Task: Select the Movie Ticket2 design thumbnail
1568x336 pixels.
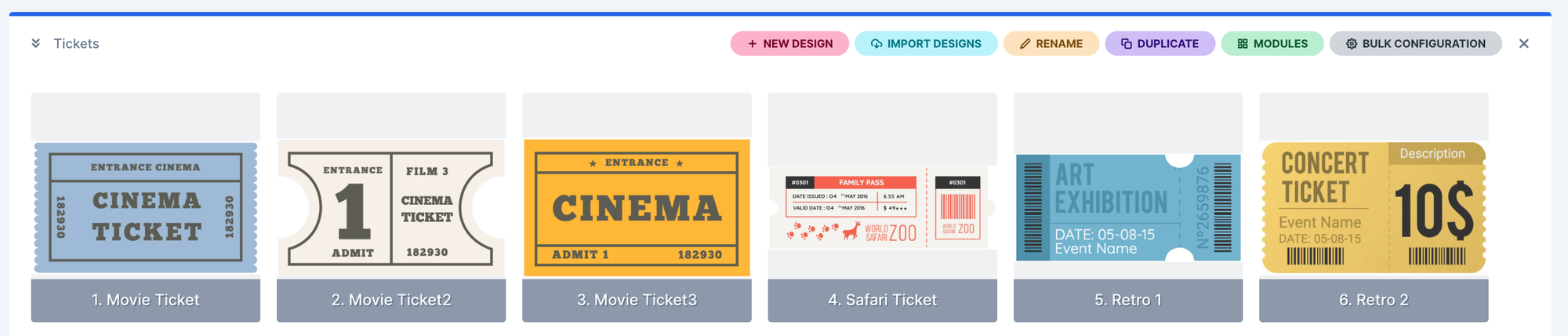Action: point(391,208)
